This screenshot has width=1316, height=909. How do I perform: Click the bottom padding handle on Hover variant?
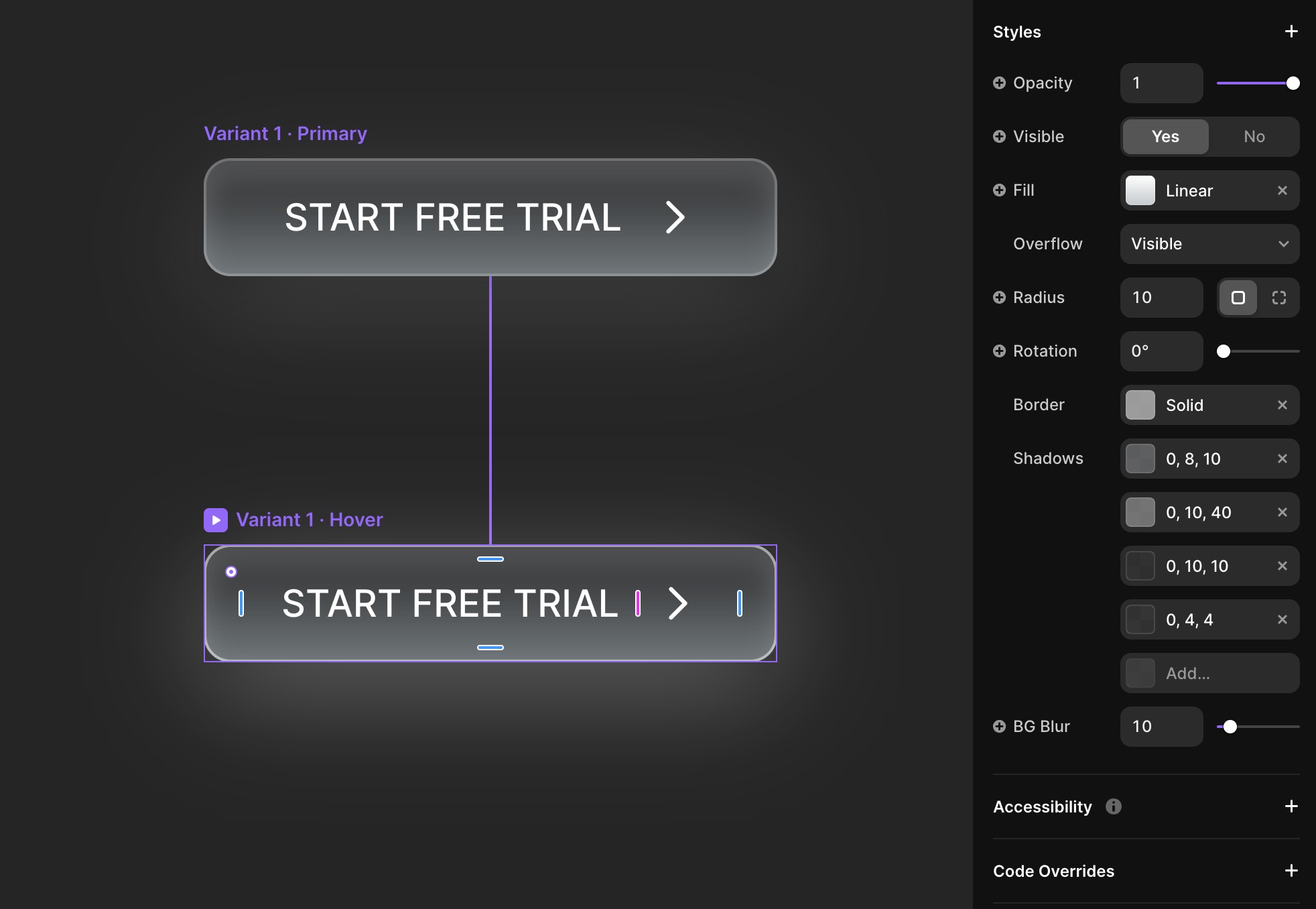[x=490, y=648]
